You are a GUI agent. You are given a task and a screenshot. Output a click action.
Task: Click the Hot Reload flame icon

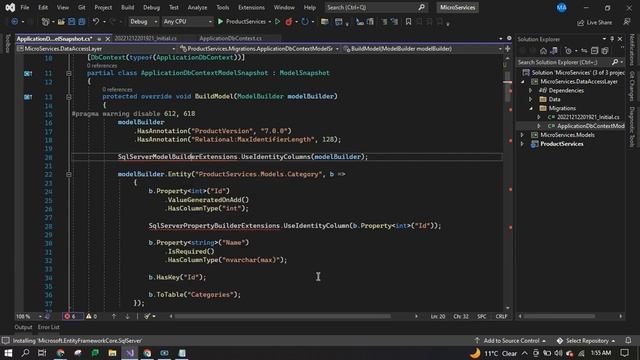(x=289, y=22)
